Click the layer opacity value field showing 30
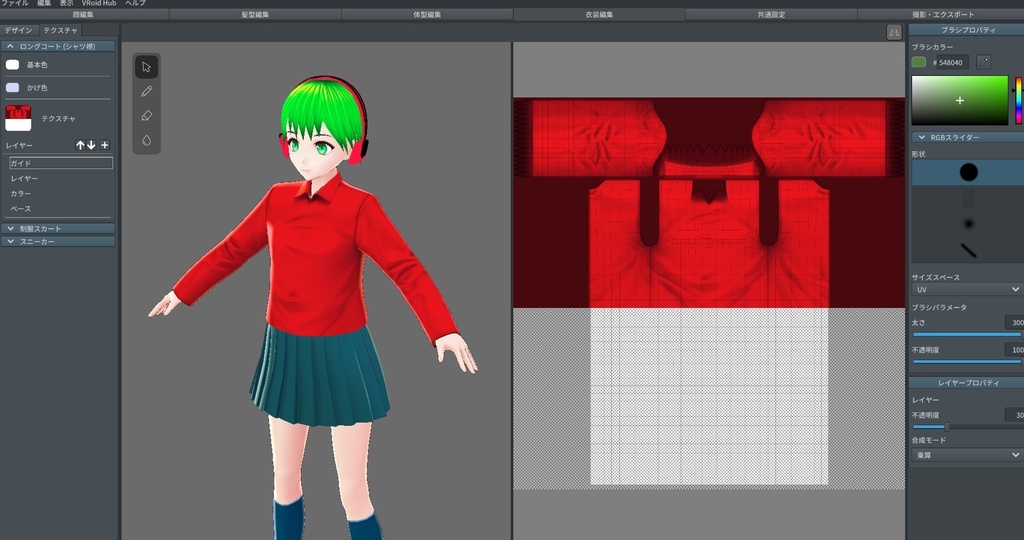The width and height of the screenshot is (1024, 540). 1014,415
